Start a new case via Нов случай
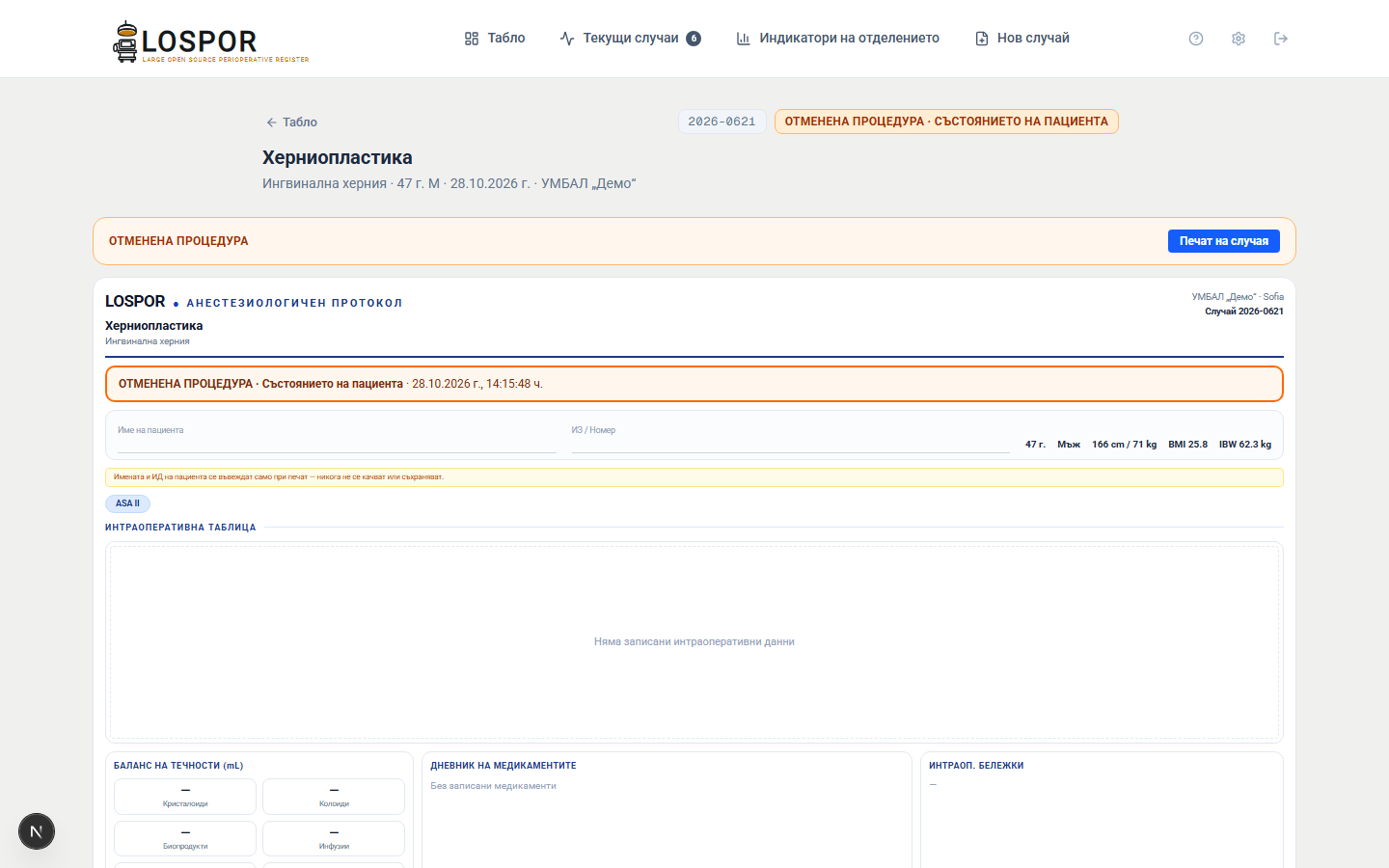This screenshot has width=1389, height=868. (1022, 39)
